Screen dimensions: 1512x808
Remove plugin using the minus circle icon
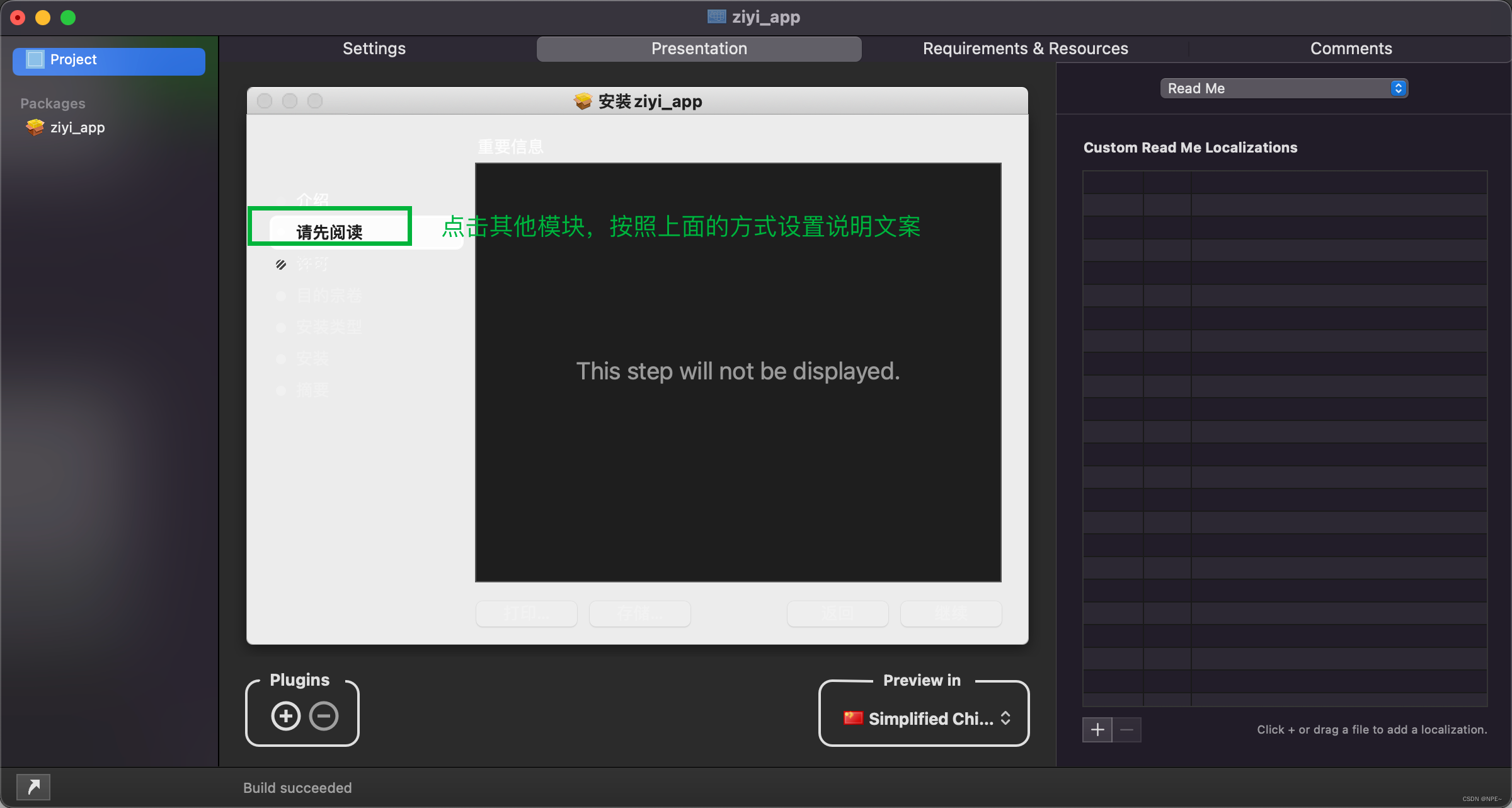click(x=324, y=716)
